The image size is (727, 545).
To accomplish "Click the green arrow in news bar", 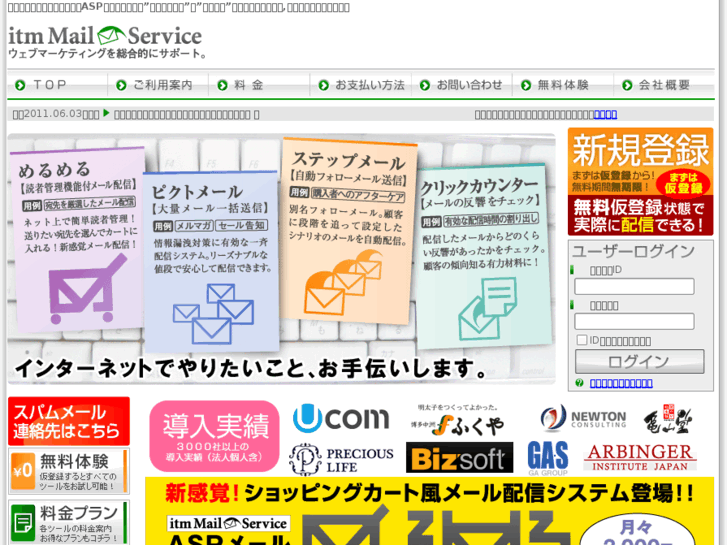I will tap(106, 113).
